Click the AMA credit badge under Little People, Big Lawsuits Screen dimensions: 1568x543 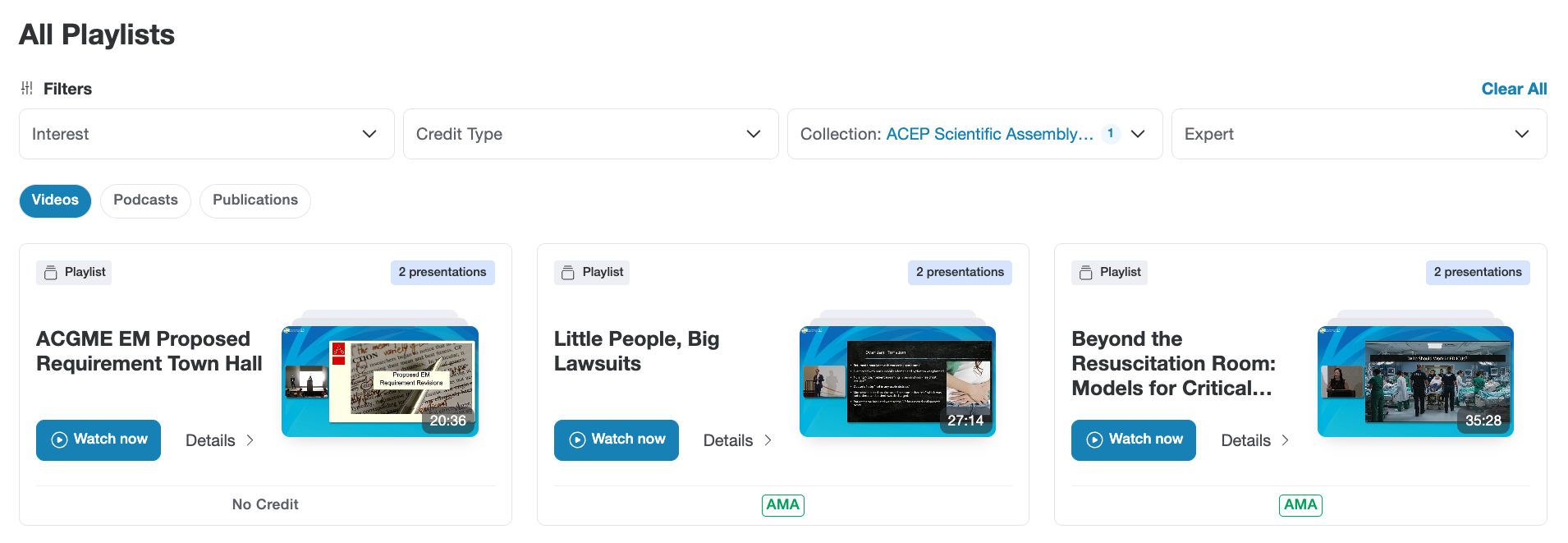point(782,505)
